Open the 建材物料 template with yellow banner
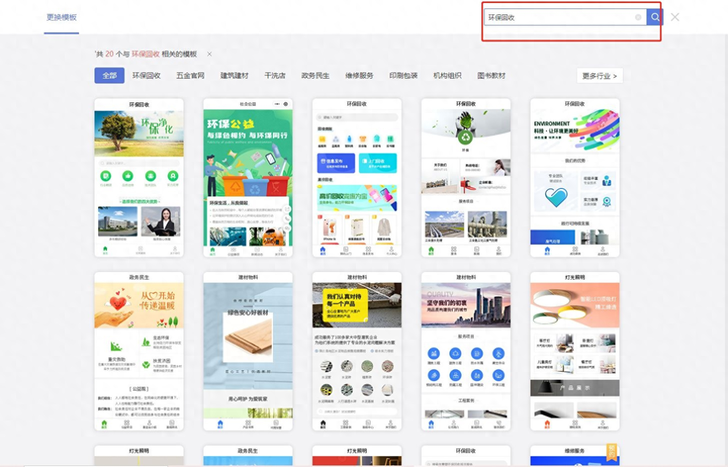Viewport: 728px width, 467px height. 357,351
